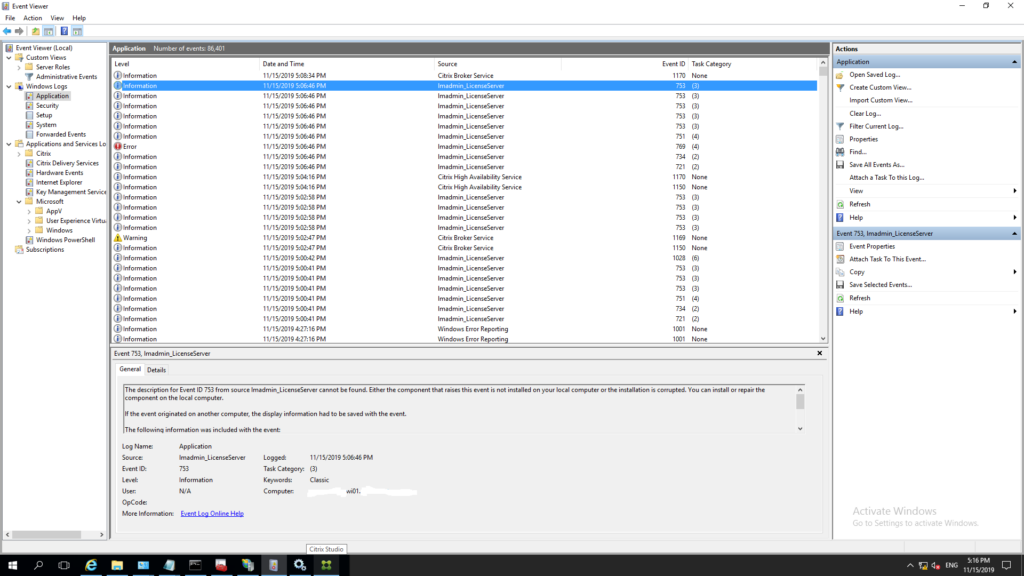Open the Event Log Online Help link

[x=212, y=513]
